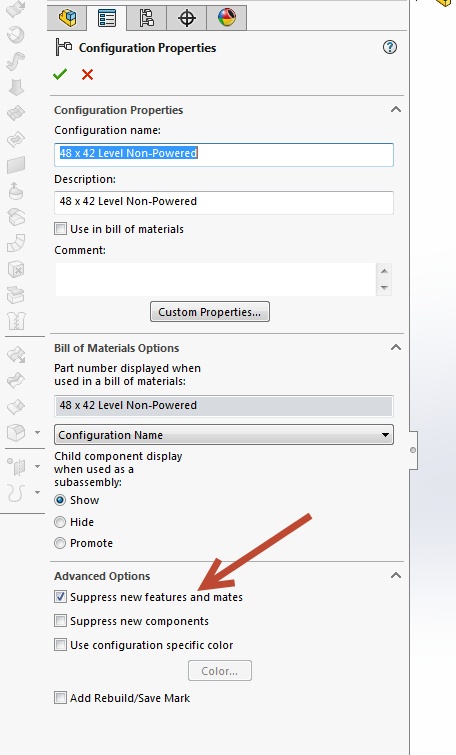Image resolution: width=456 pixels, height=755 pixels.
Task: Select the Fillet tool icon
Action: click(16, 432)
